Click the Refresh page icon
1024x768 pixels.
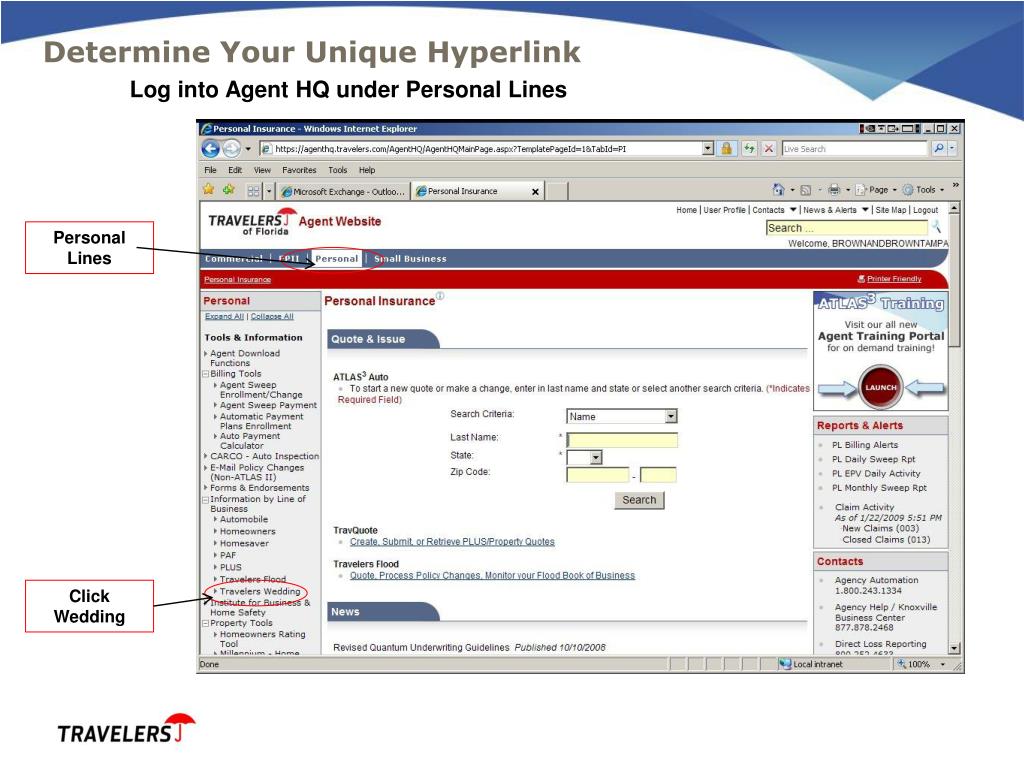(x=748, y=149)
